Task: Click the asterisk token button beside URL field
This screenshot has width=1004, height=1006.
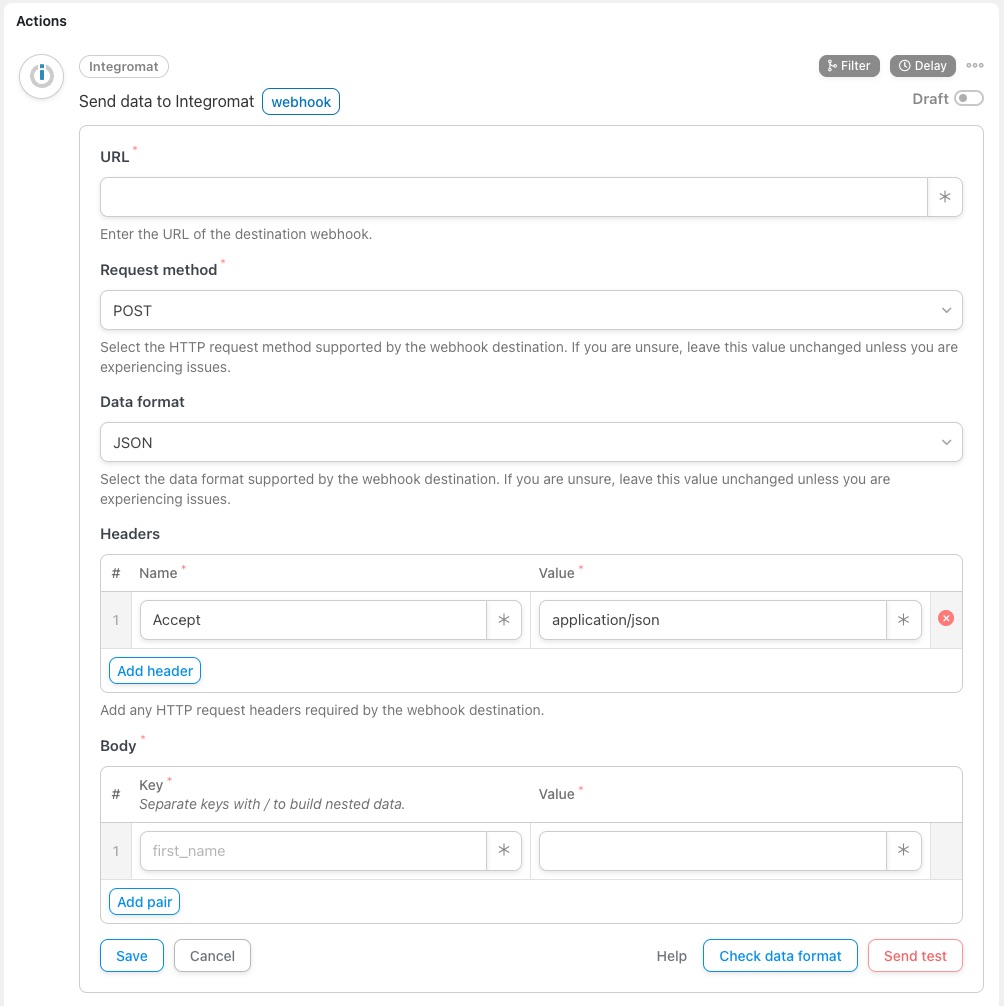Action: [x=944, y=197]
